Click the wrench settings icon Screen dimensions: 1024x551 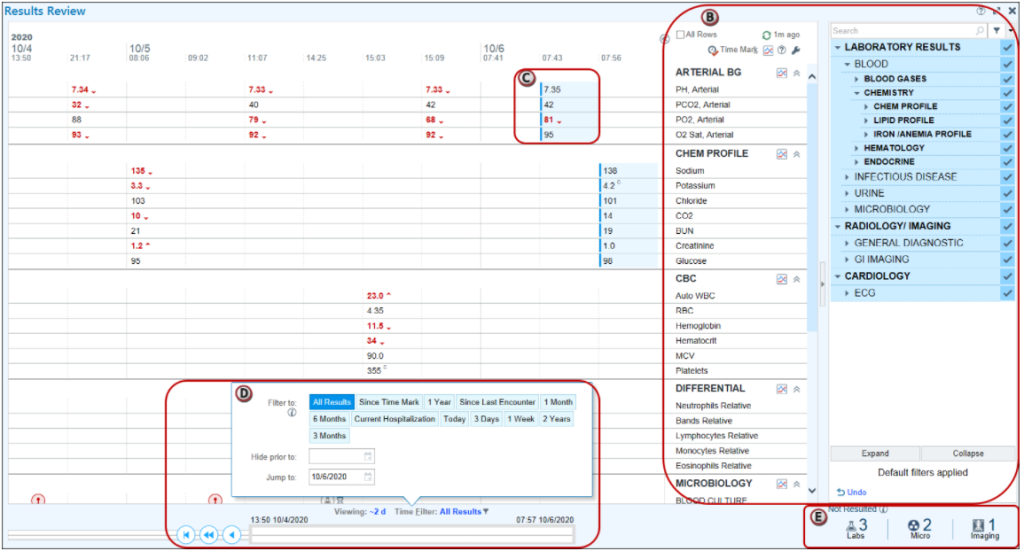click(x=796, y=50)
